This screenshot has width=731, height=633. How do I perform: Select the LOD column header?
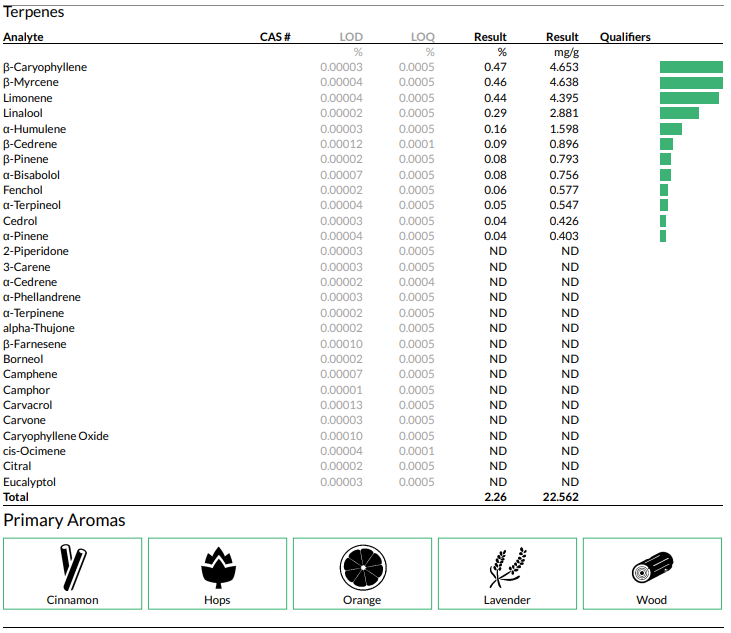(x=351, y=37)
